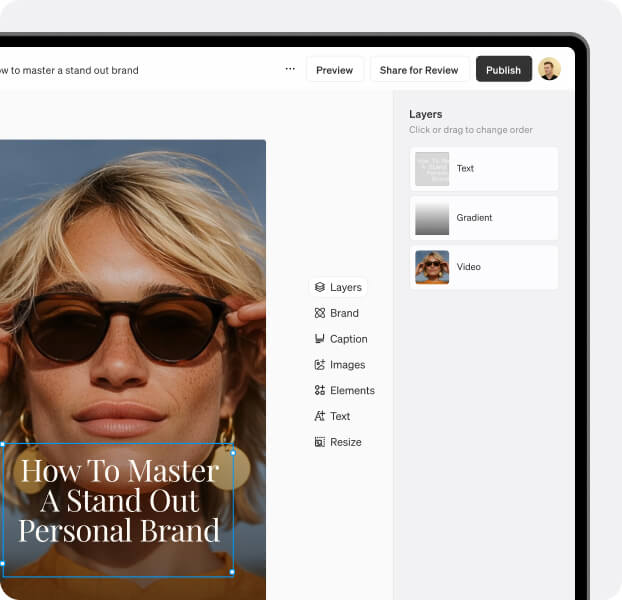Click top-right handle of text box
The width and height of the screenshot is (622, 600).
click(233, 452)
